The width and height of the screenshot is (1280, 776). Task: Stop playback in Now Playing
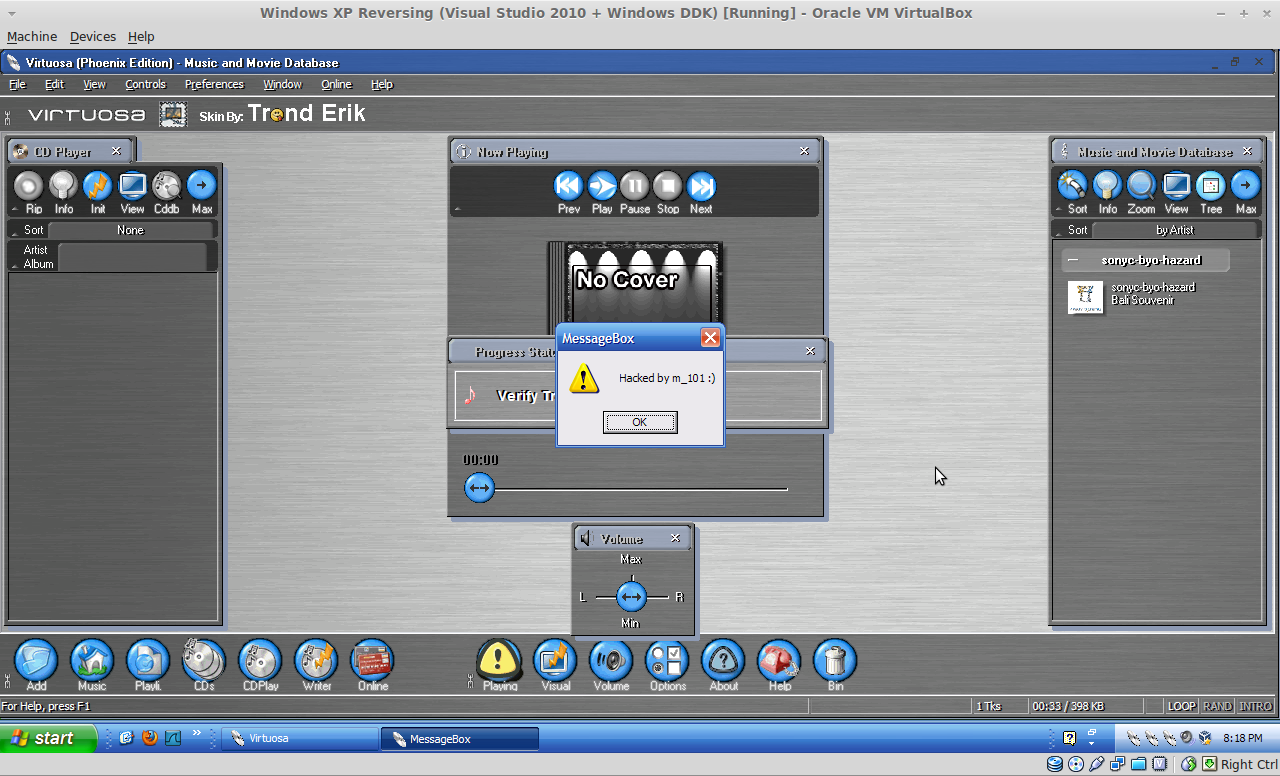(668, 186)
